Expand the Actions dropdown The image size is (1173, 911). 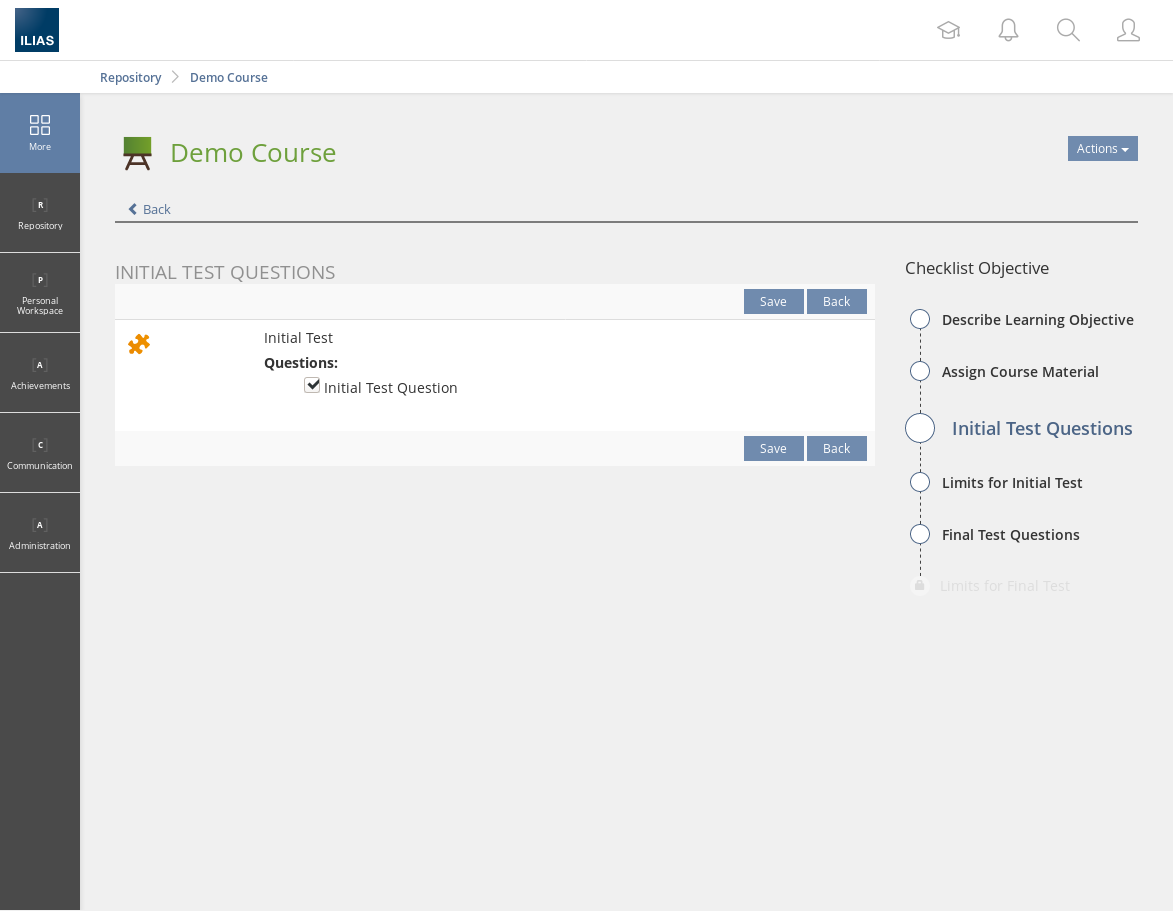(1102, 149)
